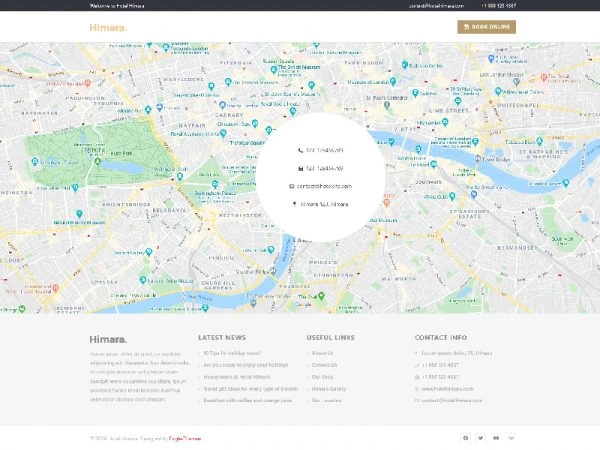Click the location pin icon in the map circle
Viewport: 600px width, 450px height.
pos(294,204)
